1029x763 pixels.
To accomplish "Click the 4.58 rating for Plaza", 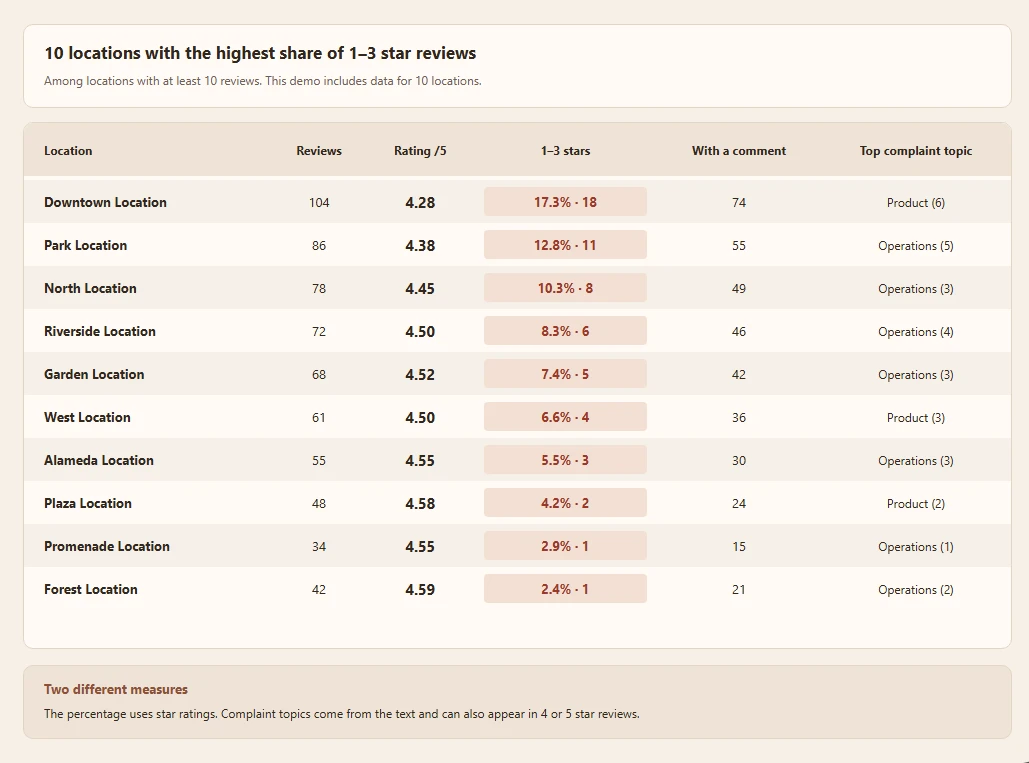I will [x=420, y=503].
